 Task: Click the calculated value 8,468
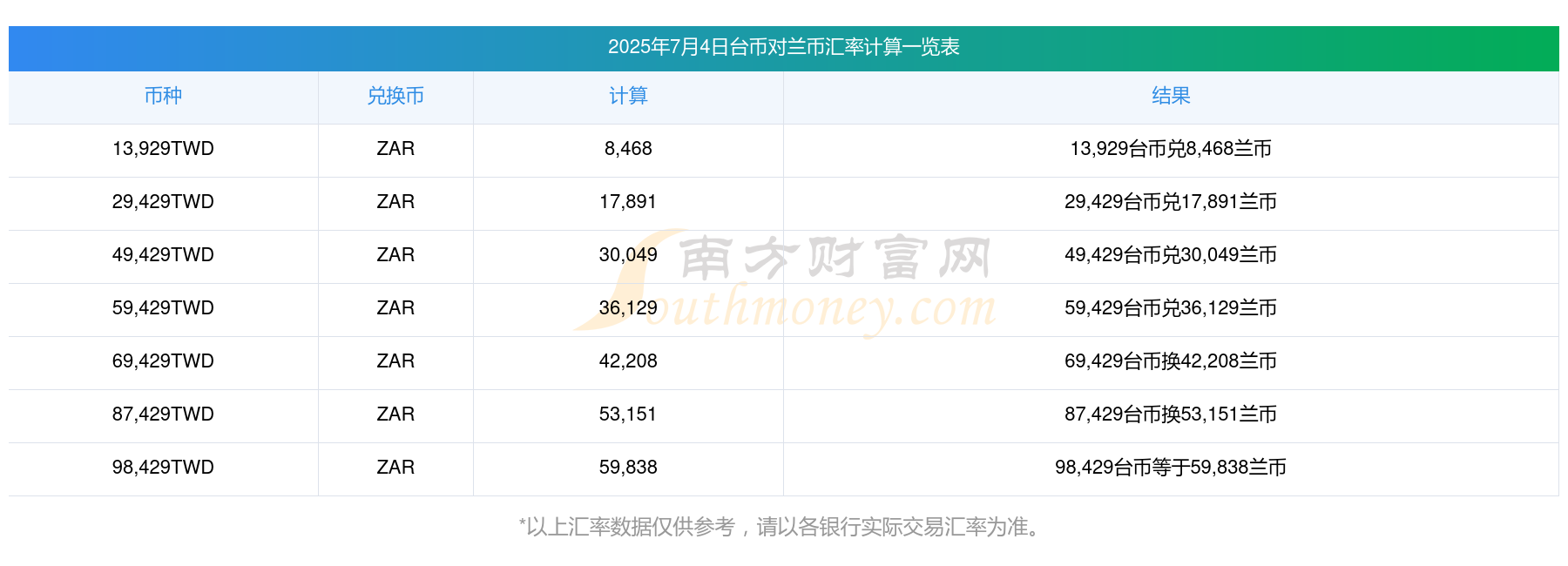628,149
